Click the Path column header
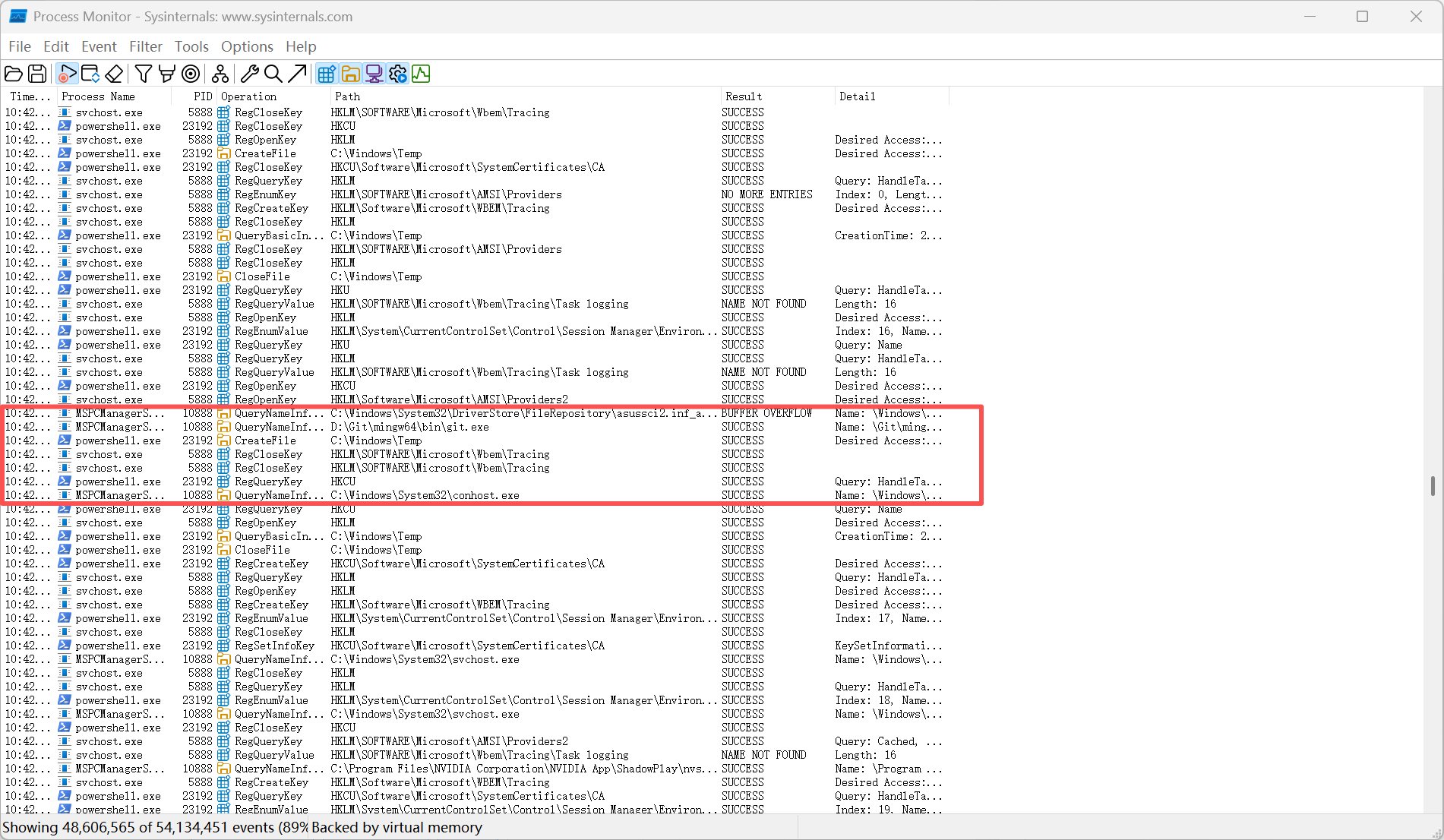This screenshot has width=1444, height=840. coord(526,96)
